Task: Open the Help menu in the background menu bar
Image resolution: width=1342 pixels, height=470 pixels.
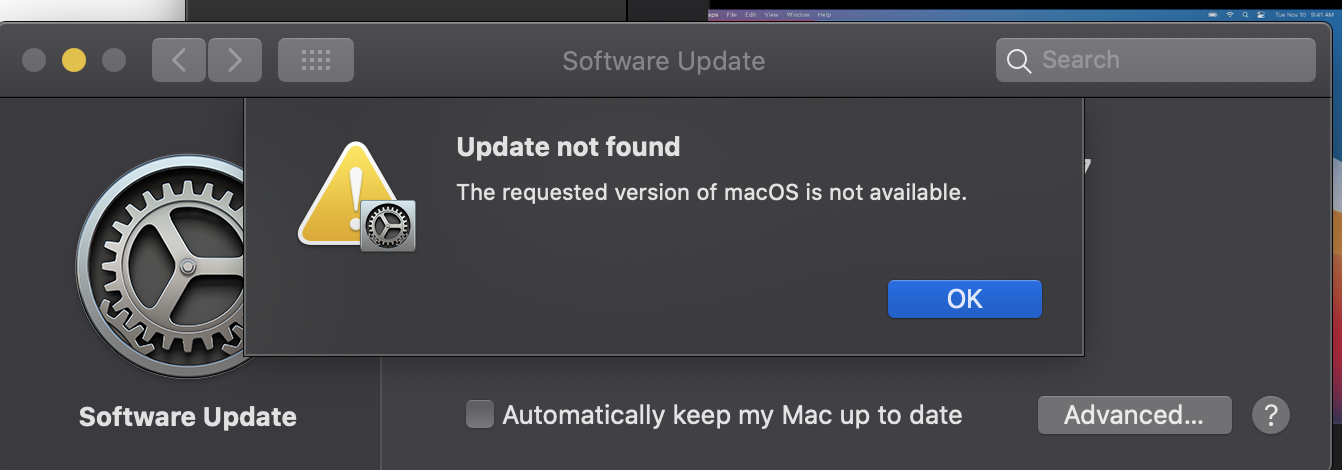Action: tap(824, 15)
